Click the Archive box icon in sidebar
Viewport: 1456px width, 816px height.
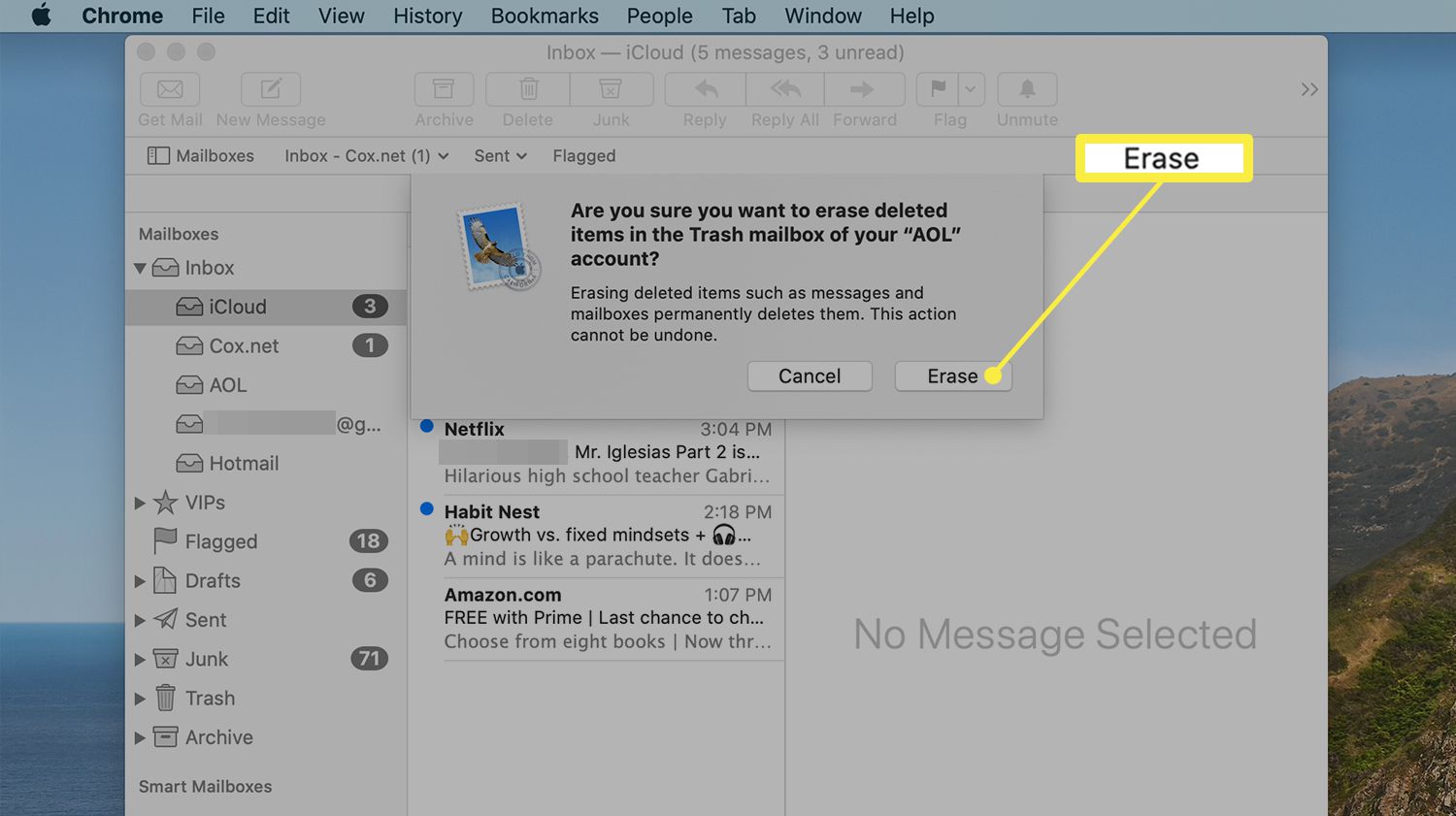click(166, 736)
